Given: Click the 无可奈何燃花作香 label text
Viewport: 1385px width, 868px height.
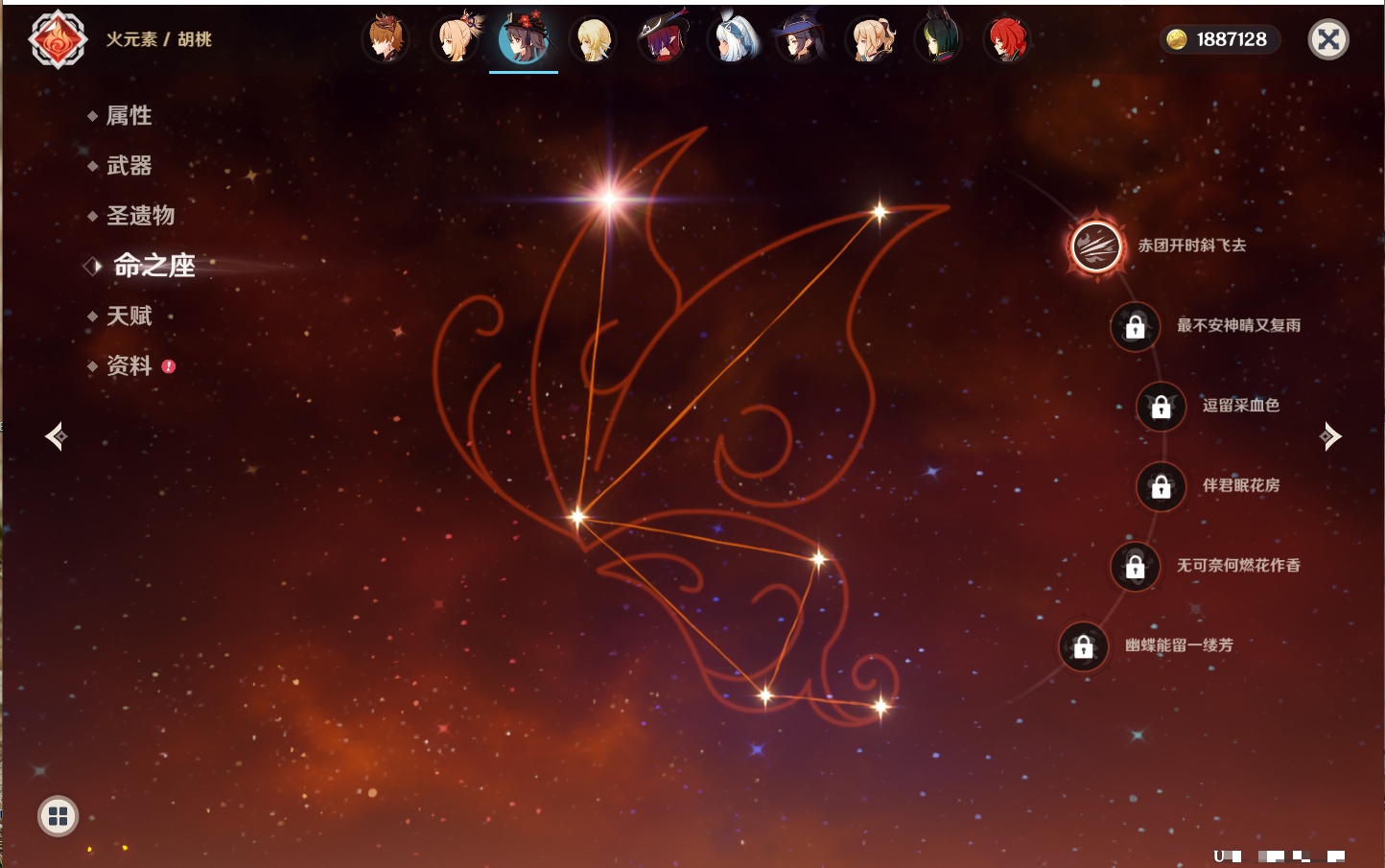Looking at the screenshot, I should (x=1238, y=565).
